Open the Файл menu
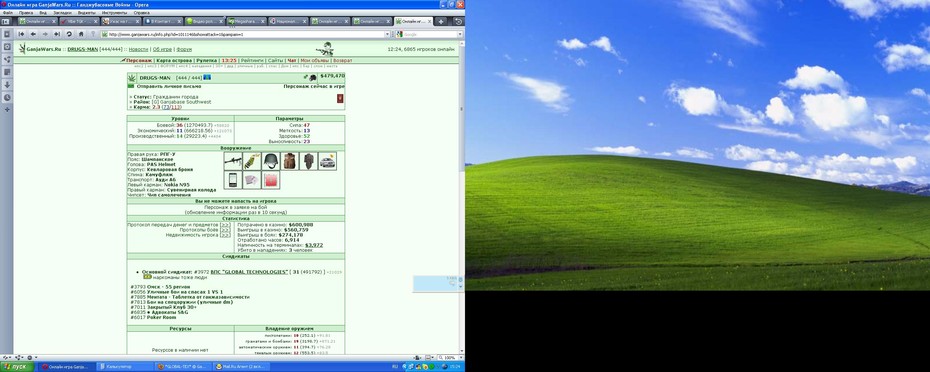 click(8, 12)
